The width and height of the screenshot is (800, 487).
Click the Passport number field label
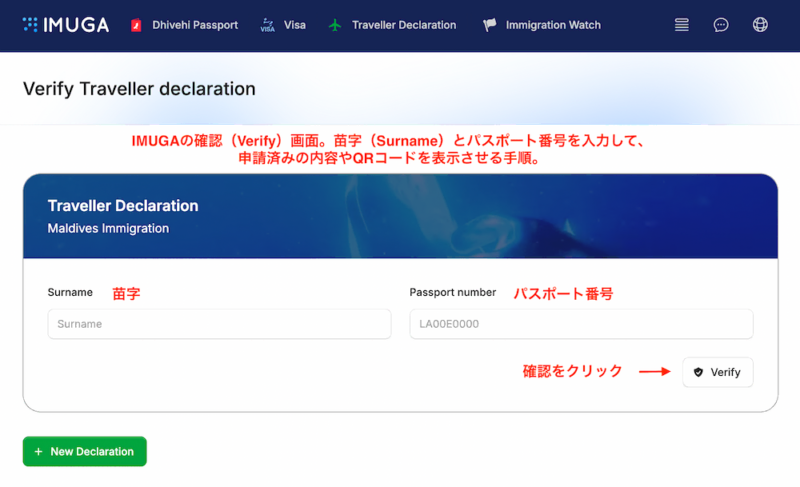coord(453,292)
